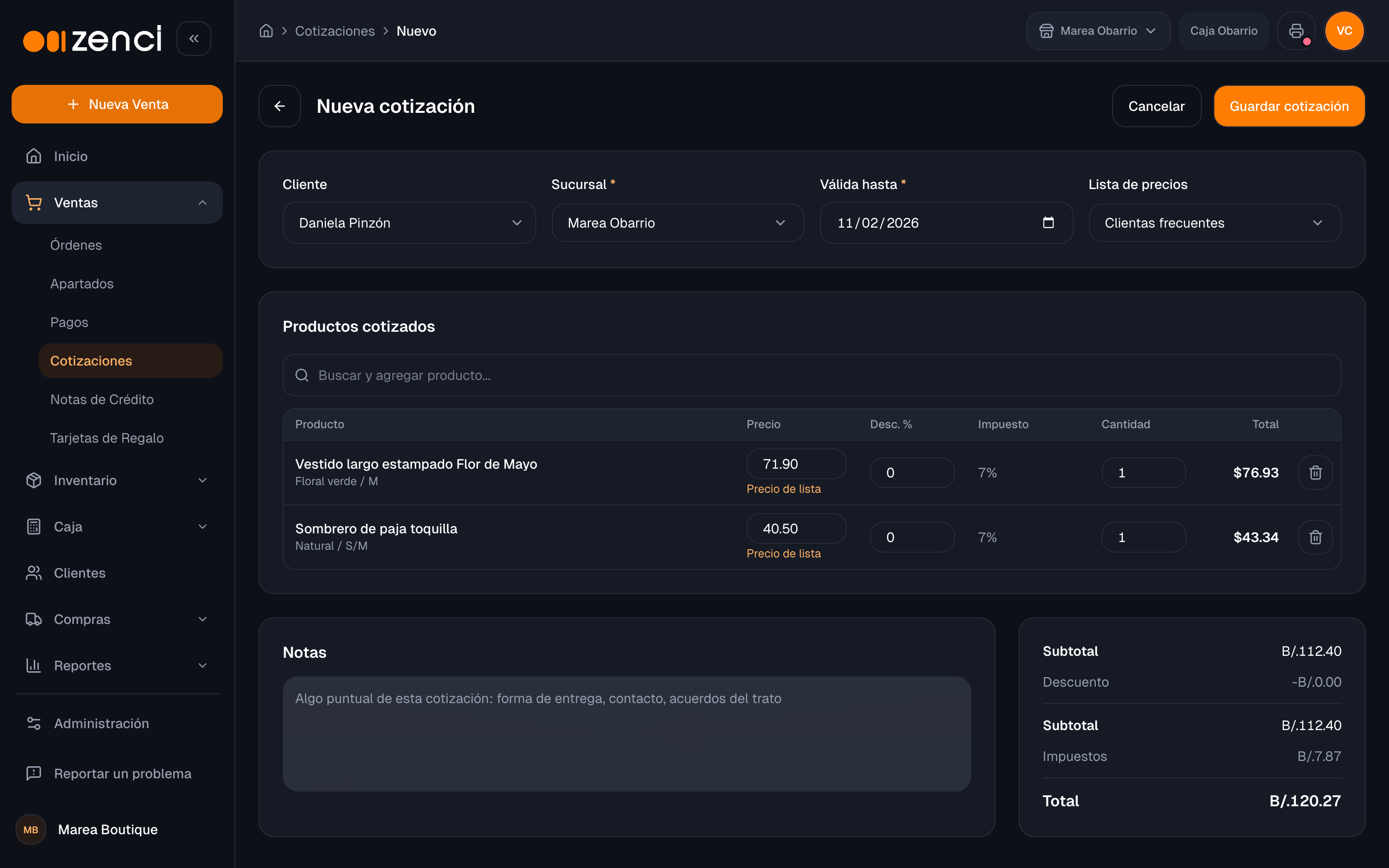
Task: Focus the Buscar y agregar producto field
Action: 812,376
